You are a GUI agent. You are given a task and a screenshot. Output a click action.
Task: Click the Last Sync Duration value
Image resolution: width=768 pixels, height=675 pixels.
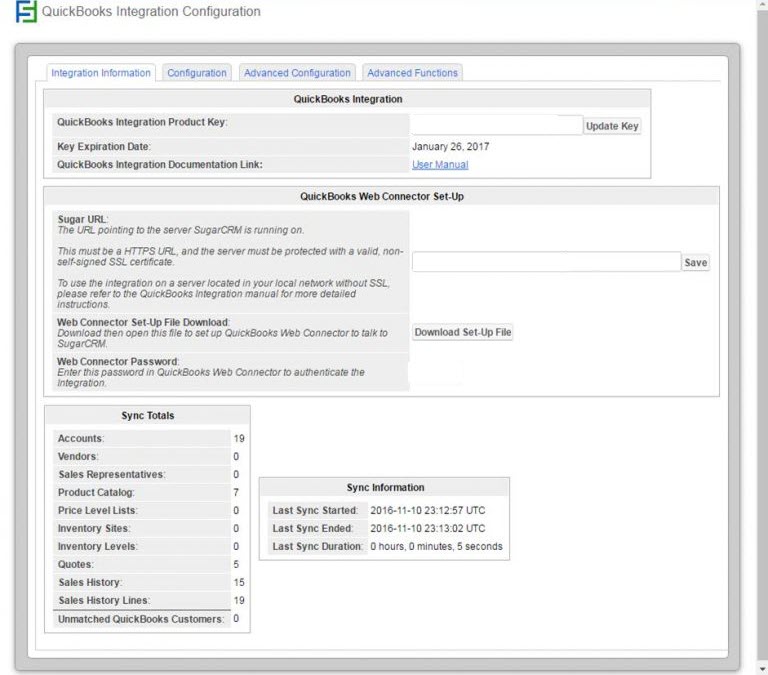tap(436, 547)
